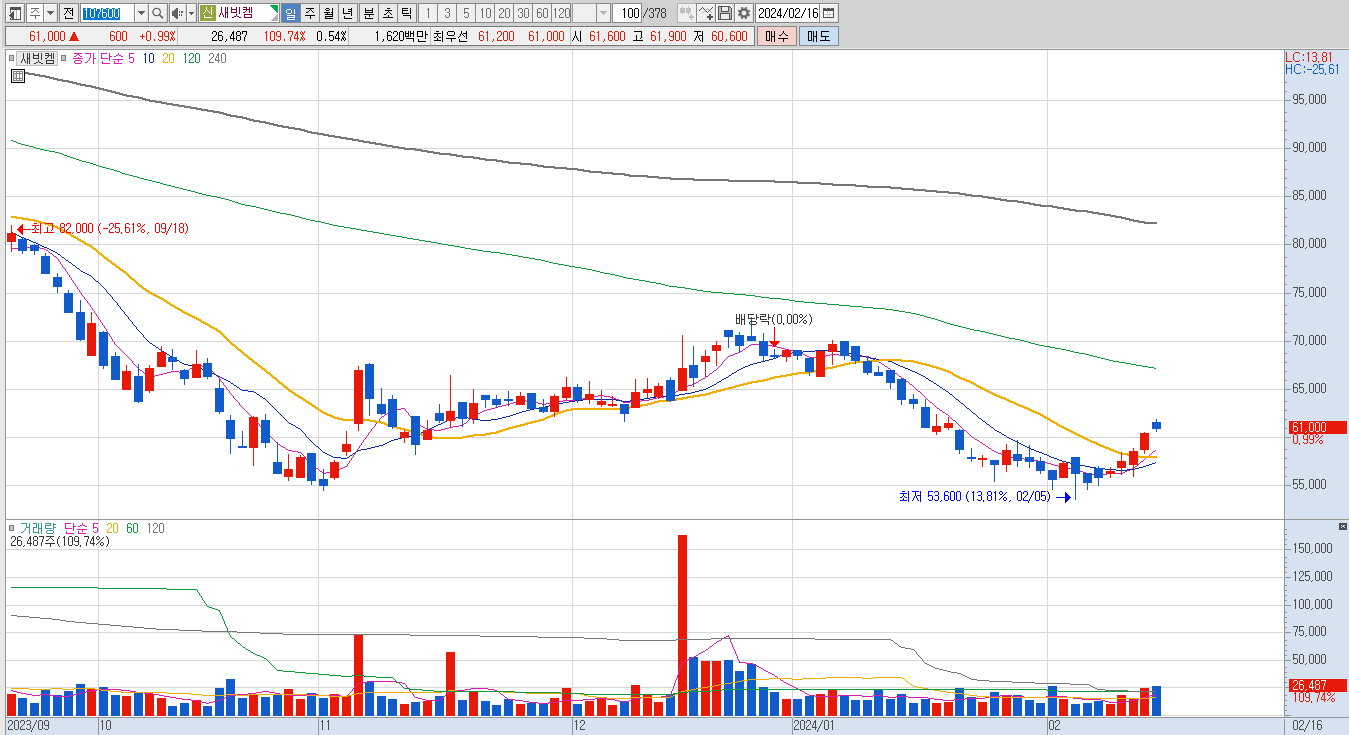Open the 주 dropdown arrow

pyautogui.click(x=50, y=13)
